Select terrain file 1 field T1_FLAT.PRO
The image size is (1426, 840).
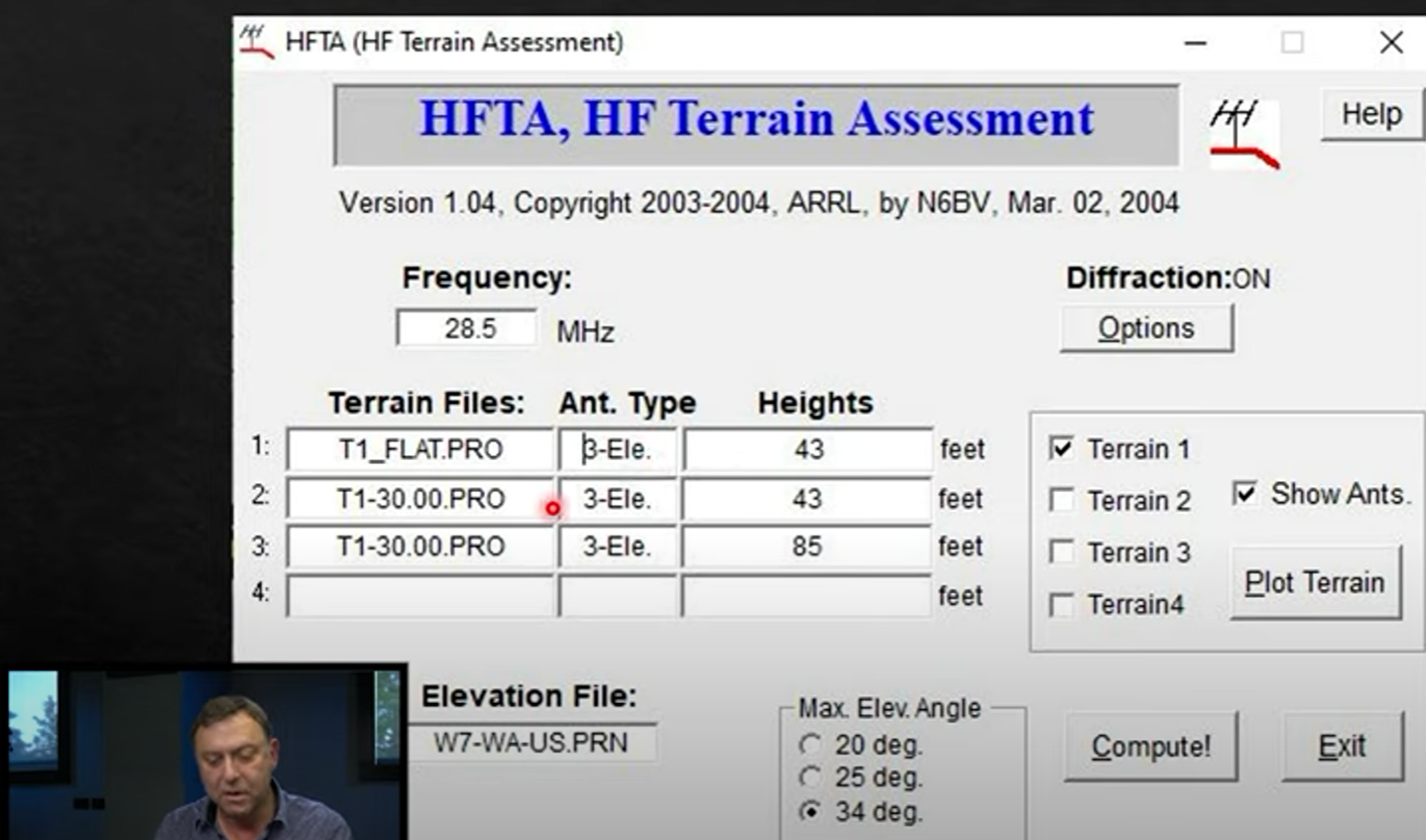tap(420, 449)
